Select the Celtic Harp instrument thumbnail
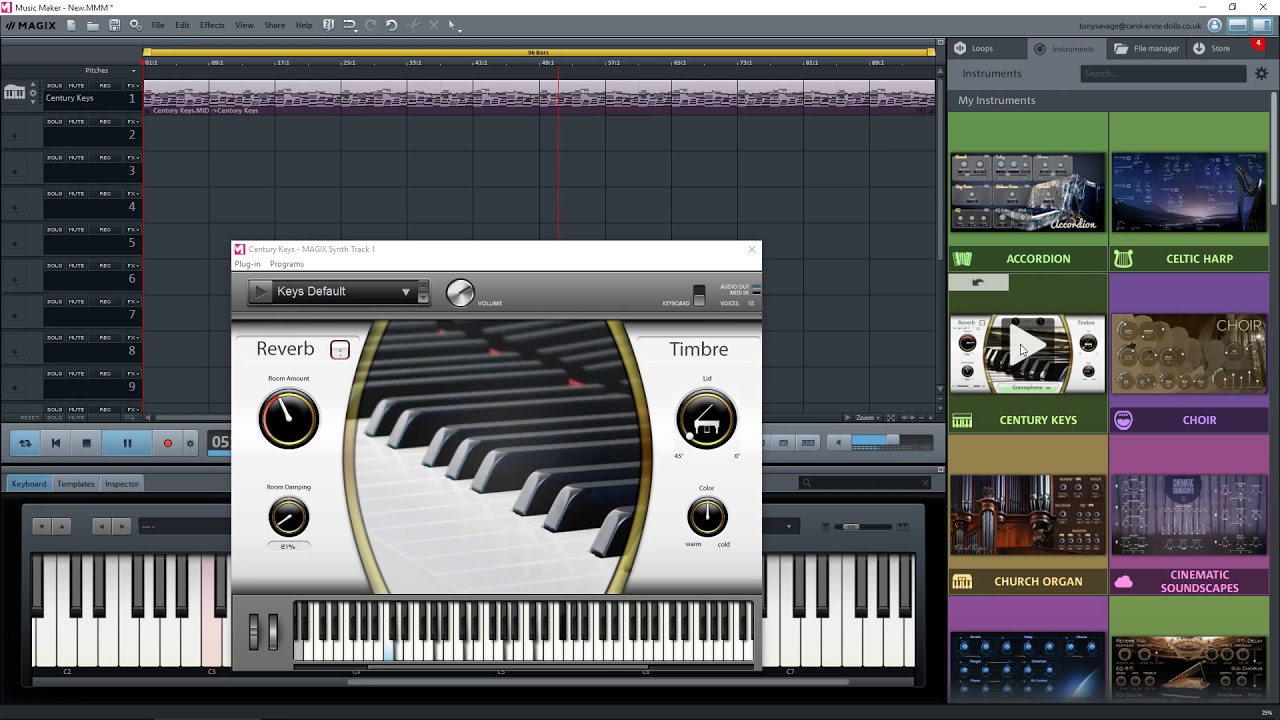The image size is (1280, 720). [1189, 193]
